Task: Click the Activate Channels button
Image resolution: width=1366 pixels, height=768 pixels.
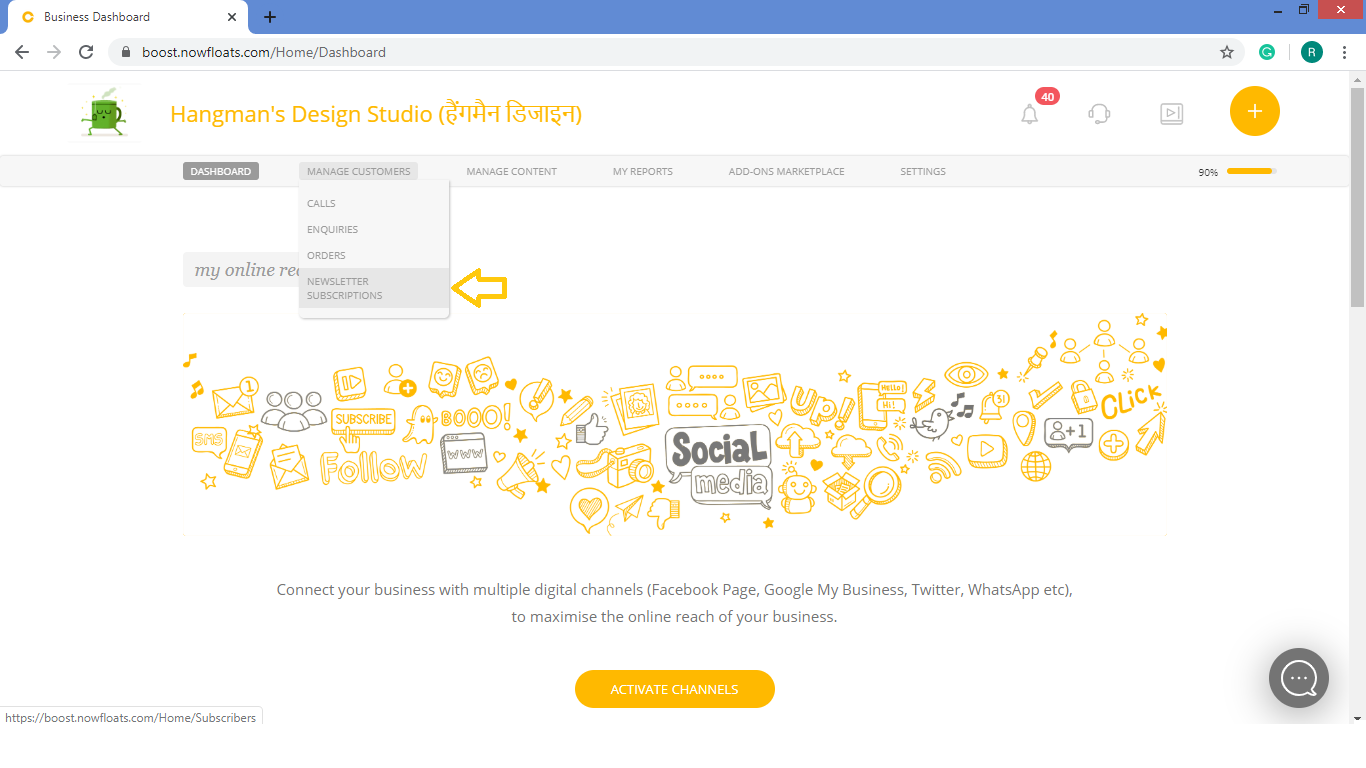Action: pos(675,689)
